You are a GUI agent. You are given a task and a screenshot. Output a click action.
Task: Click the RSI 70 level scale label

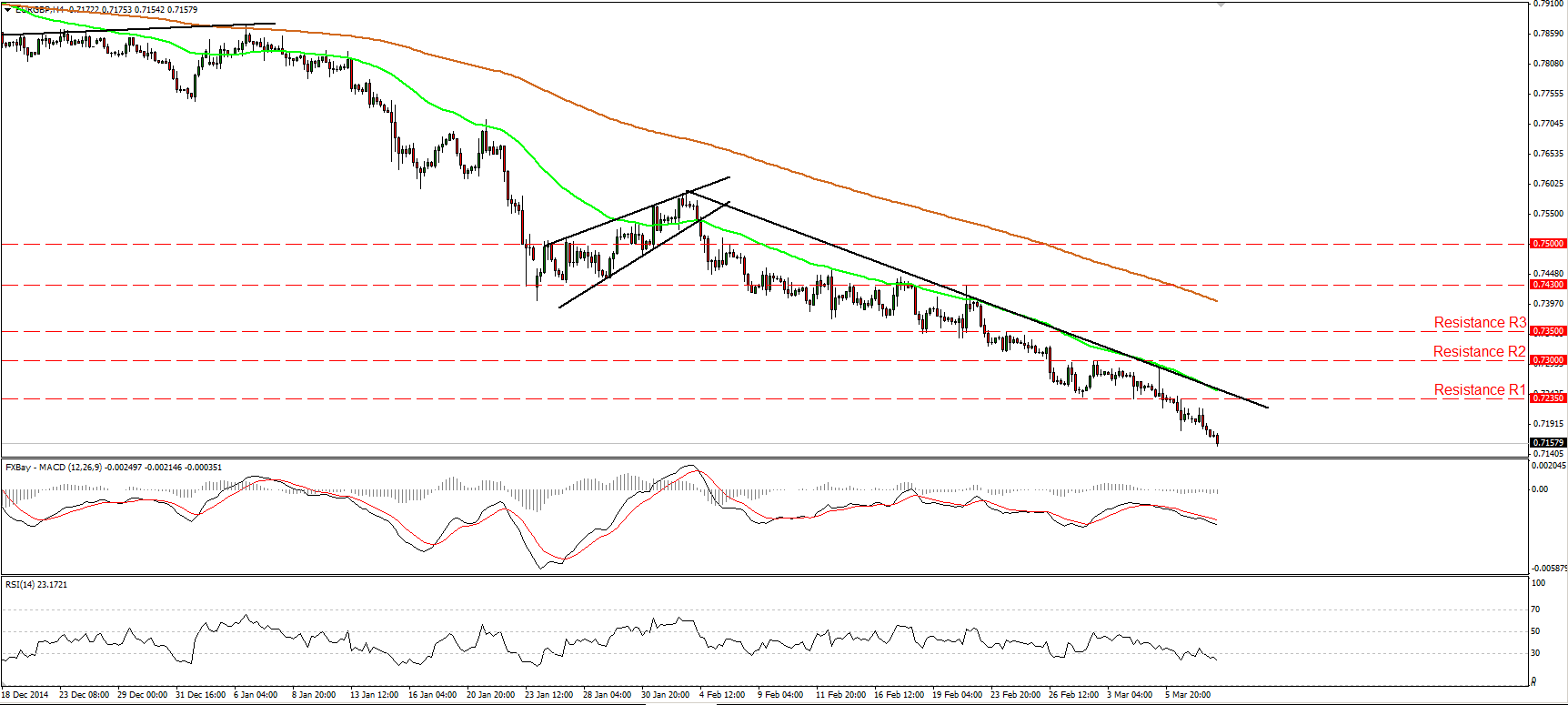click(x=1536, y=609)
